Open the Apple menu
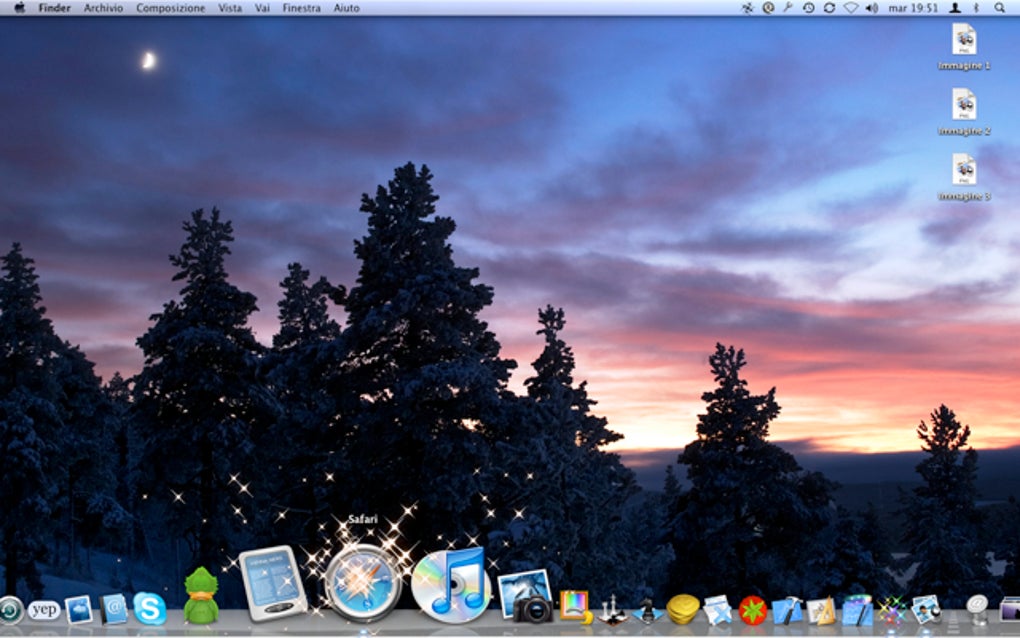Viewport: 1020px width, 638px height. click(x=20, y=8)
